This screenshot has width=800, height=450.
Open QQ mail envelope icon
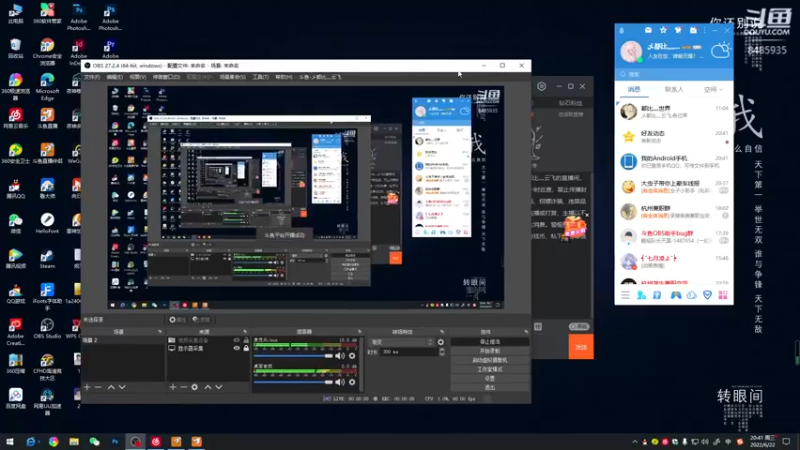click(x=648, y=31)
